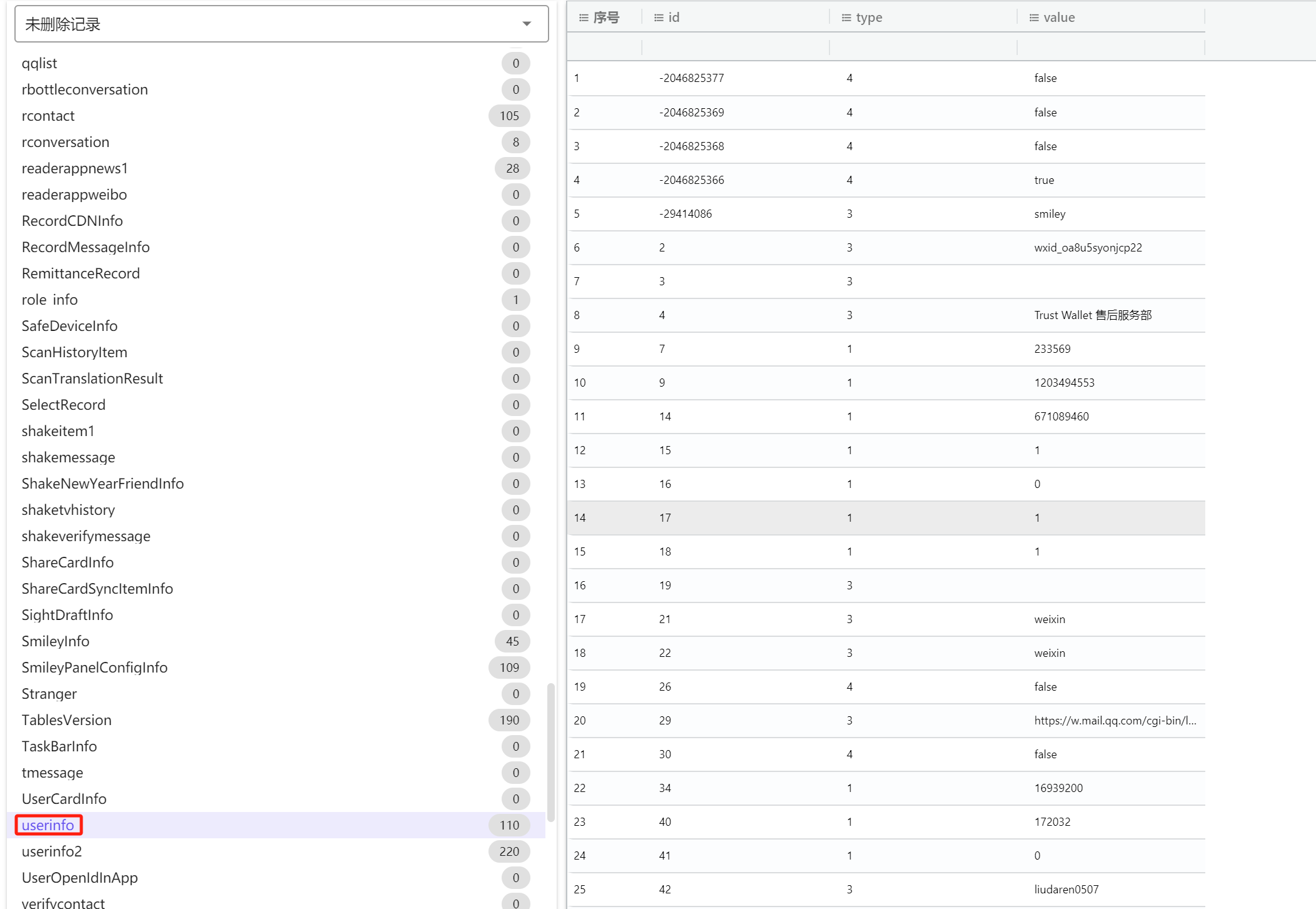Click the w.mail.qq.com URL cell
The image size is (1316, 909).
click(1115, 721)
